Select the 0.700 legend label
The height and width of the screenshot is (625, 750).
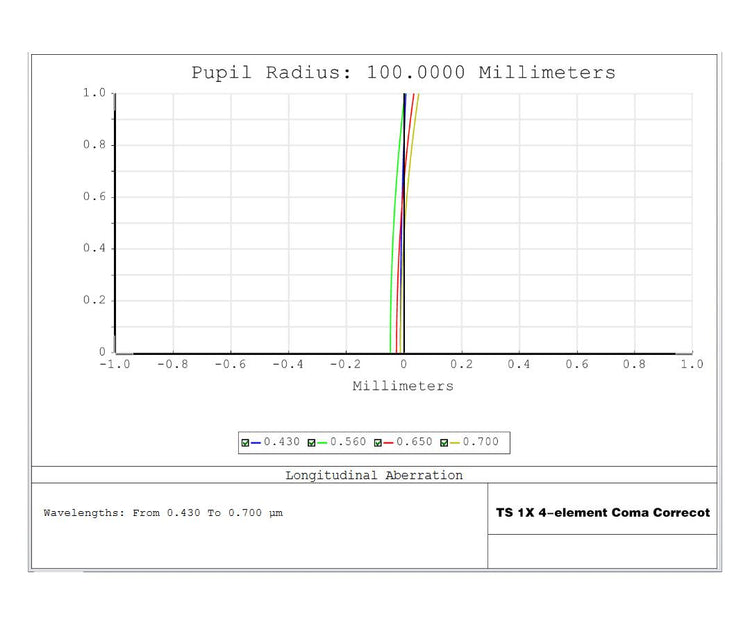coord(479,442)
